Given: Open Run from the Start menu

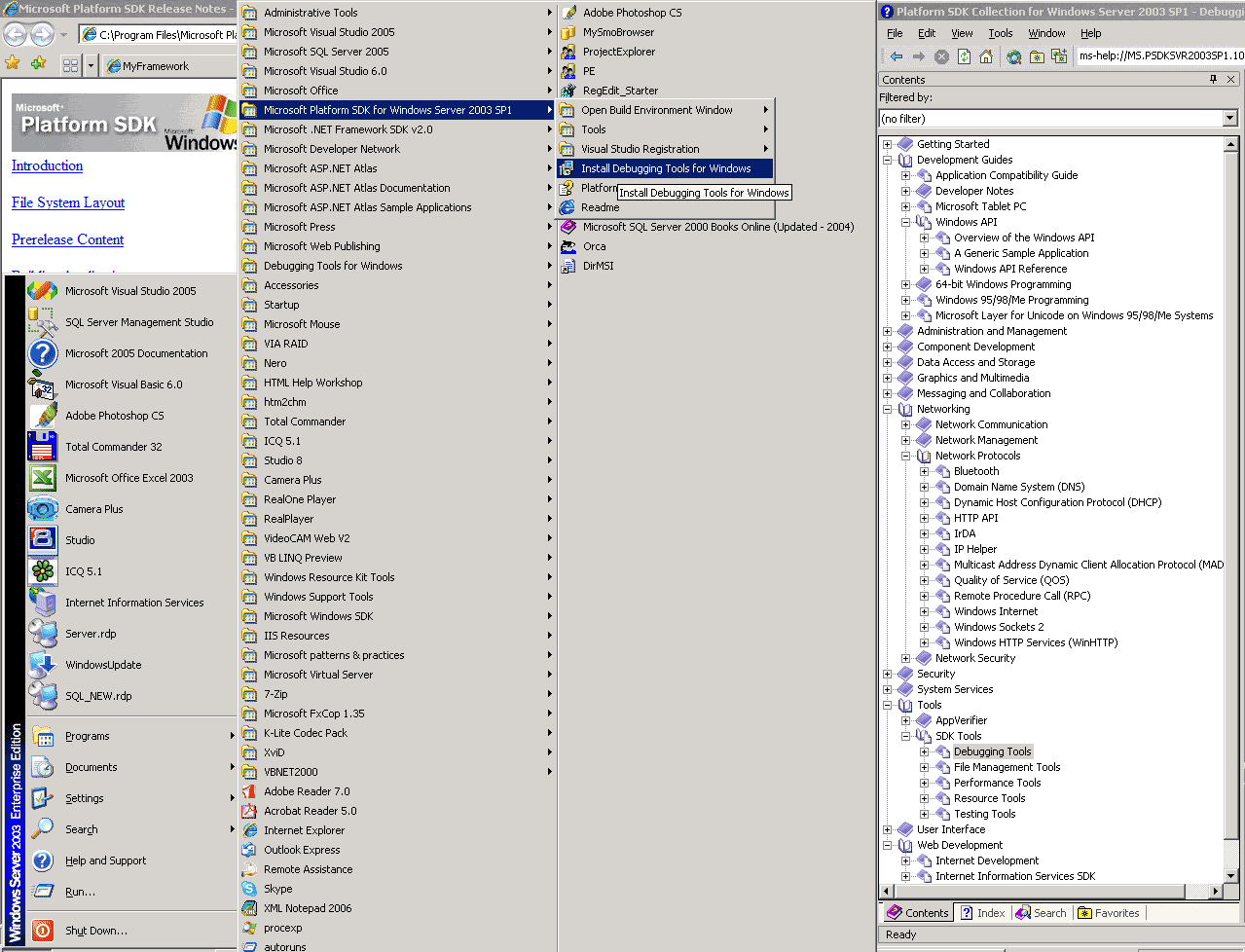Looking at the screenshot, I should 131,892.
